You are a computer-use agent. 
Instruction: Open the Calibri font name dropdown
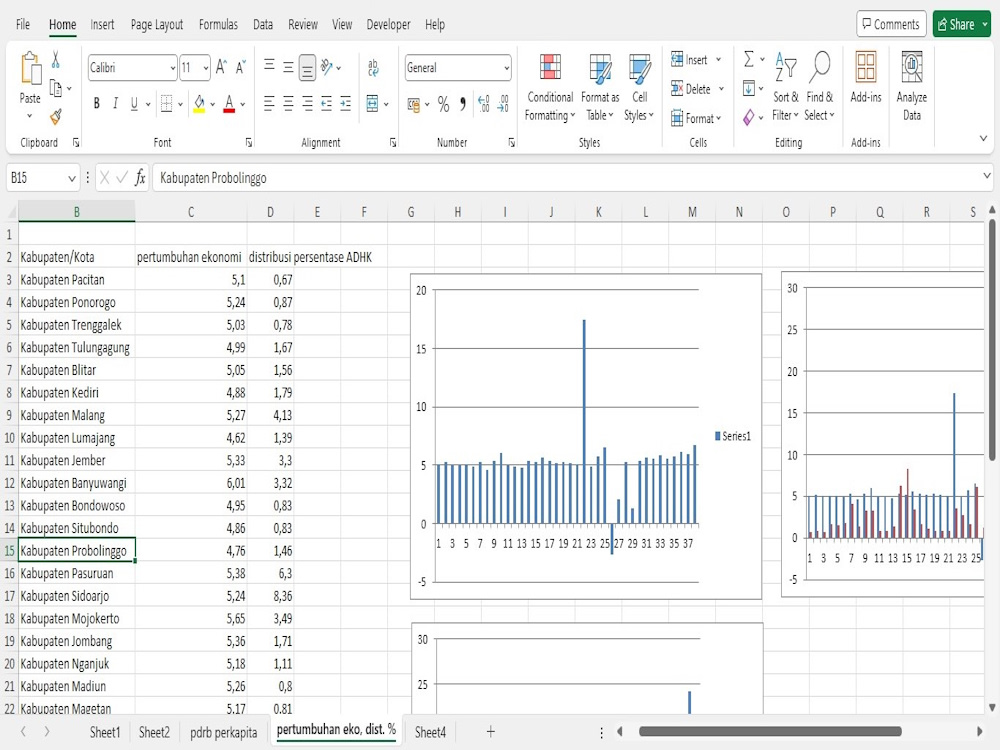coord(172,68)
